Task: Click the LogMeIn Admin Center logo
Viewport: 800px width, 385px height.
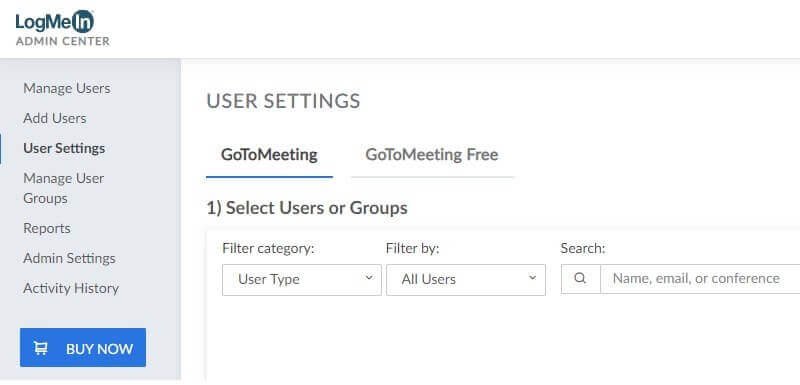Action: [62, 29]
